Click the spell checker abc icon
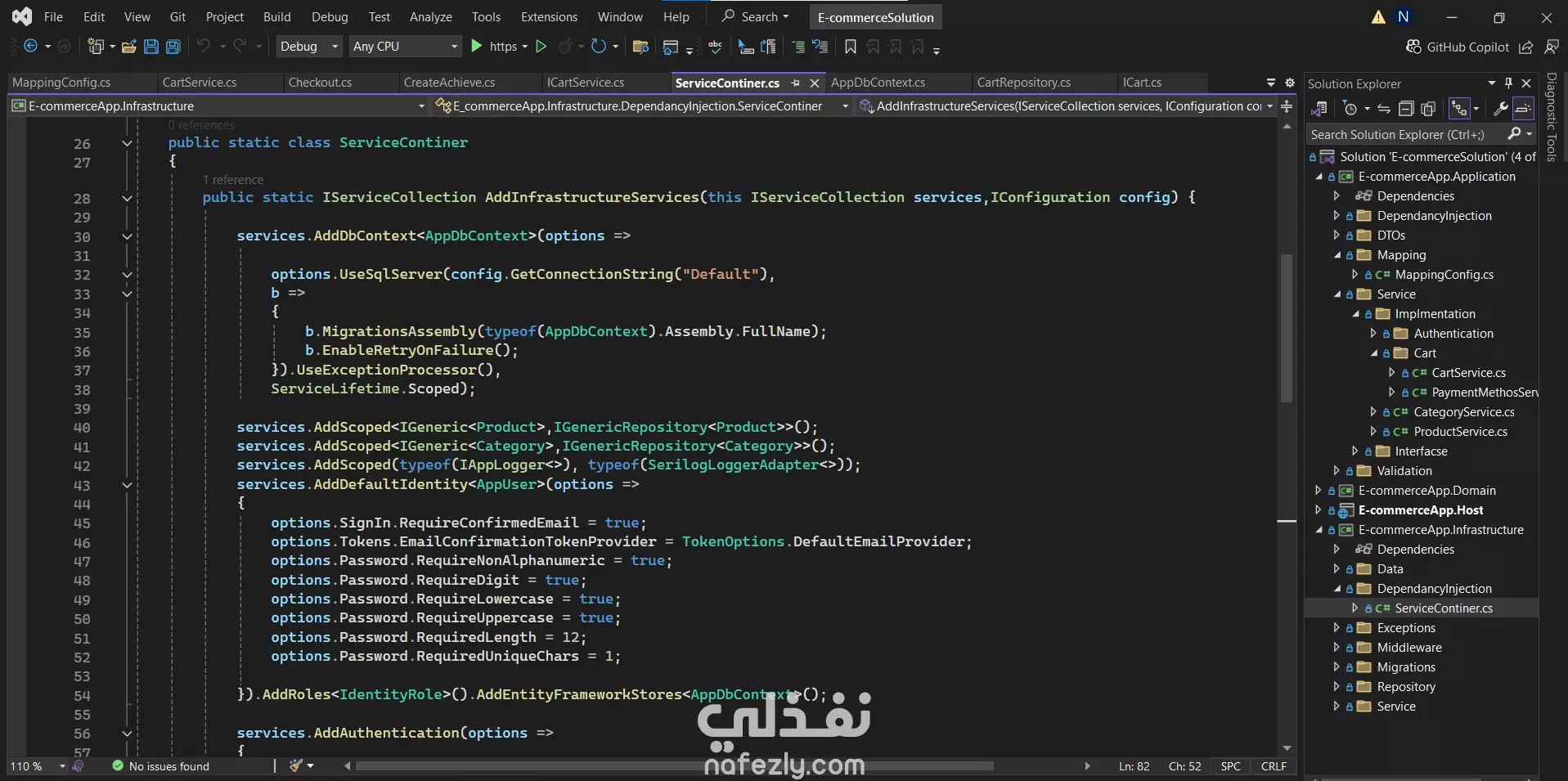 pos(715,47)
